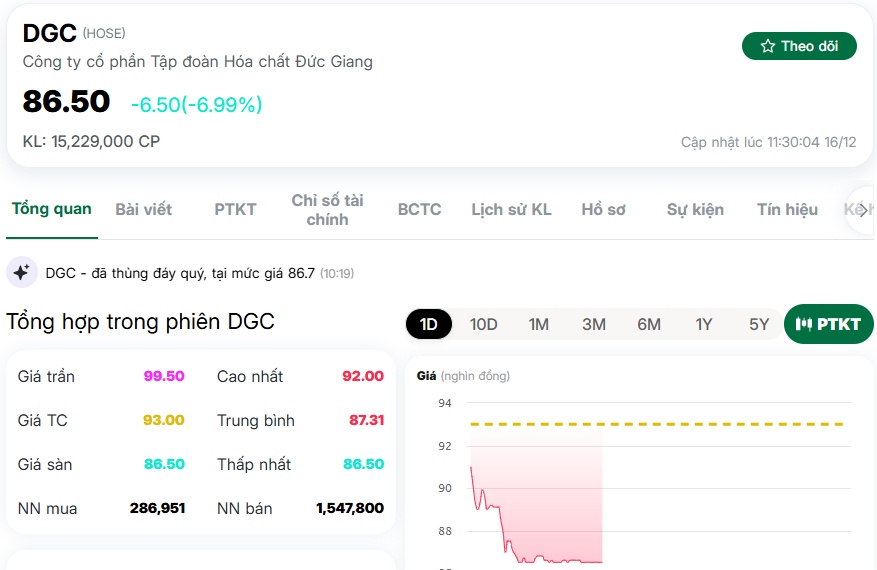
Task: Click the company name Hóa chất Đức Giang
Action: (x=197, y=62)
